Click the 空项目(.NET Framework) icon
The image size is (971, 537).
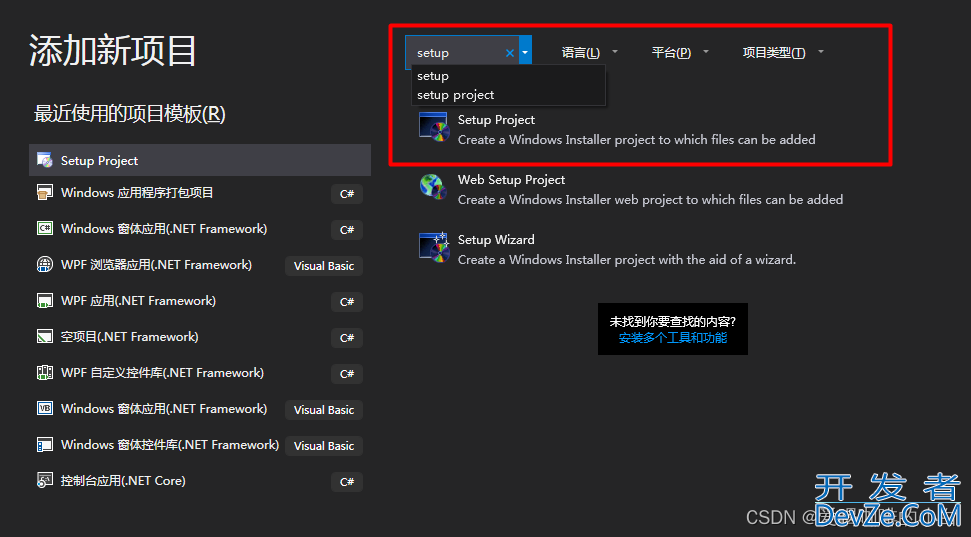pyautogui.click(x=45, y=336)
